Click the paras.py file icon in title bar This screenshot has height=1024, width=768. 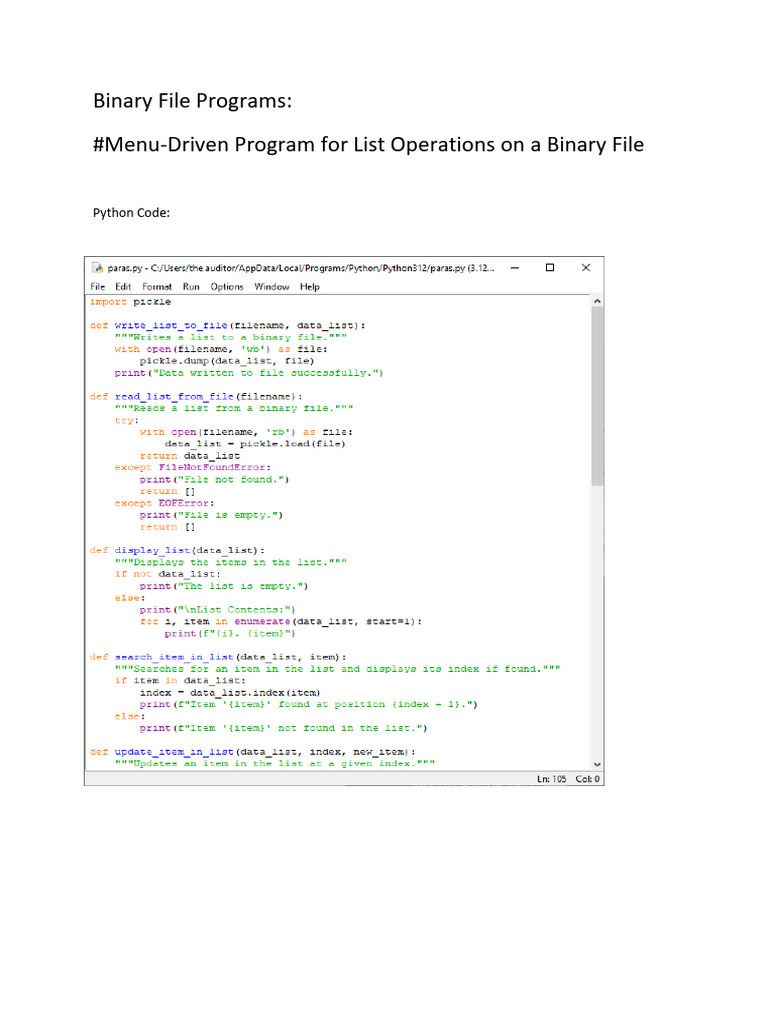[x=97, y=268]
